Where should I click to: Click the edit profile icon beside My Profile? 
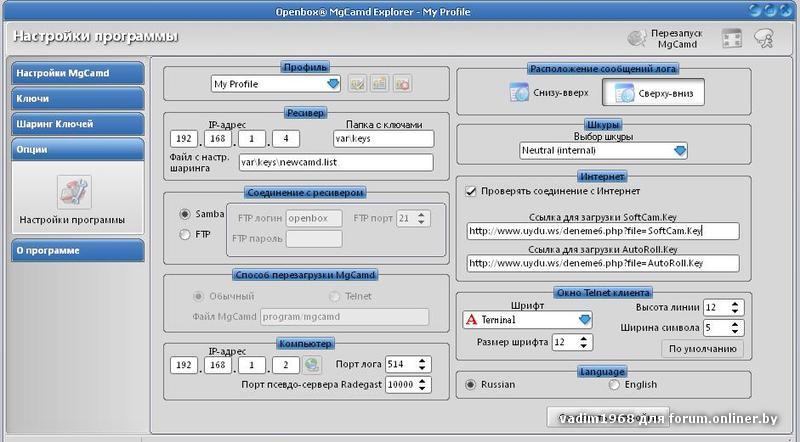tap(357, 85)
